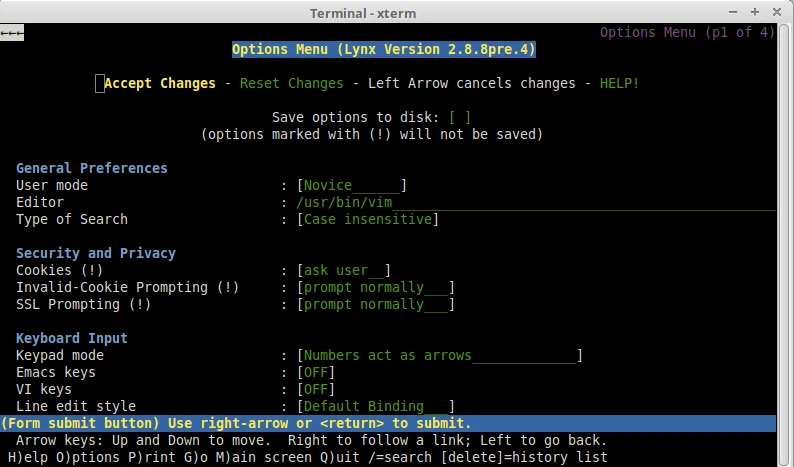The image size is (794, 467).
Task: Click the arrow indicator at top left
Action: click(x=12, y=33)
